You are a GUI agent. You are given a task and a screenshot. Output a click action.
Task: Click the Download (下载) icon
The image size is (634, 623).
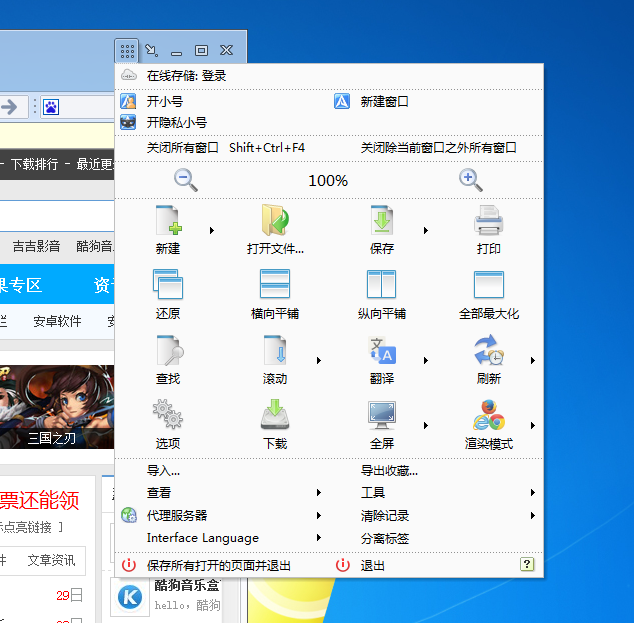click(274, 415)
